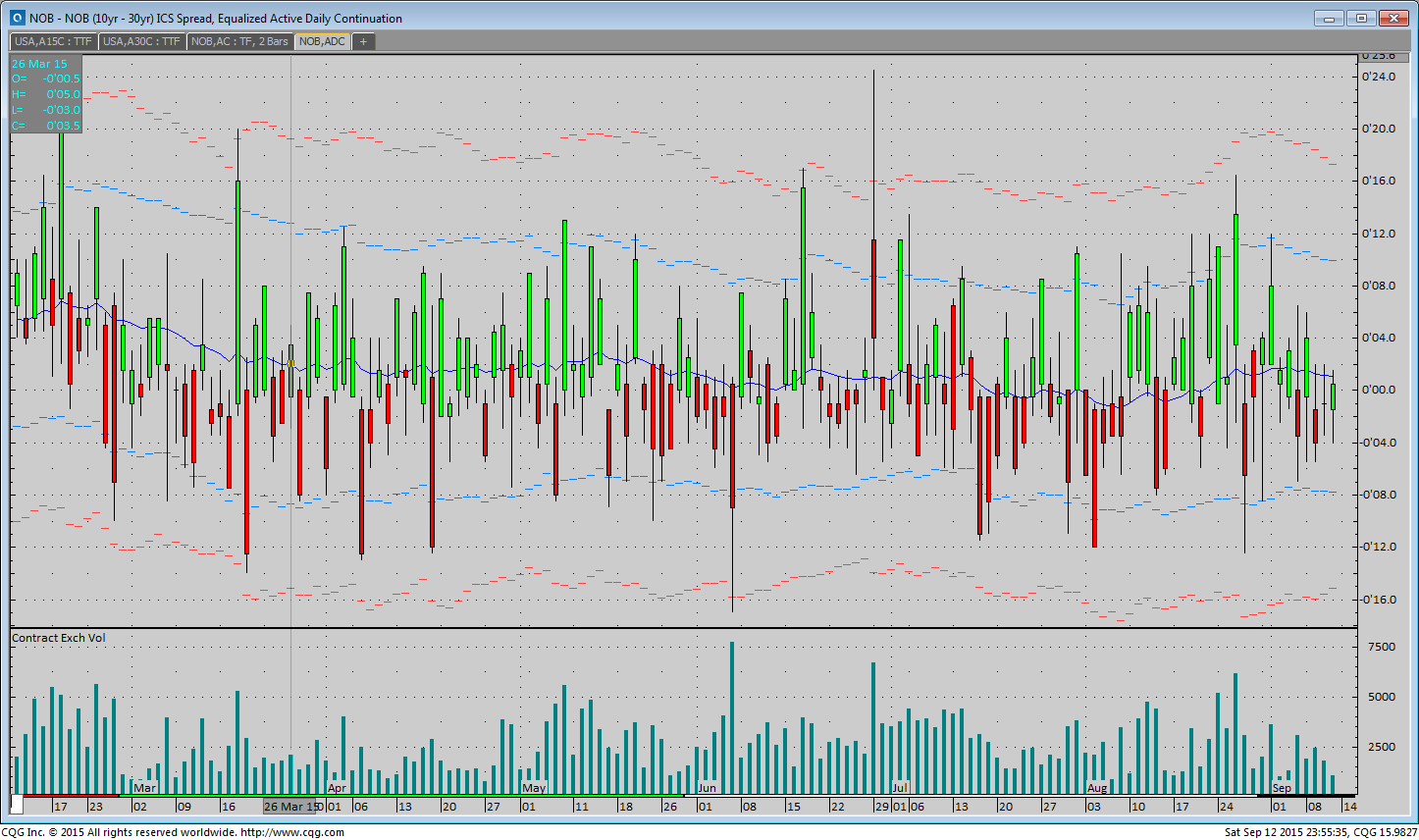Screen dimensions: 1419x840
Task: Click the Jul month label on the time axis
Action: click(899, 788)
